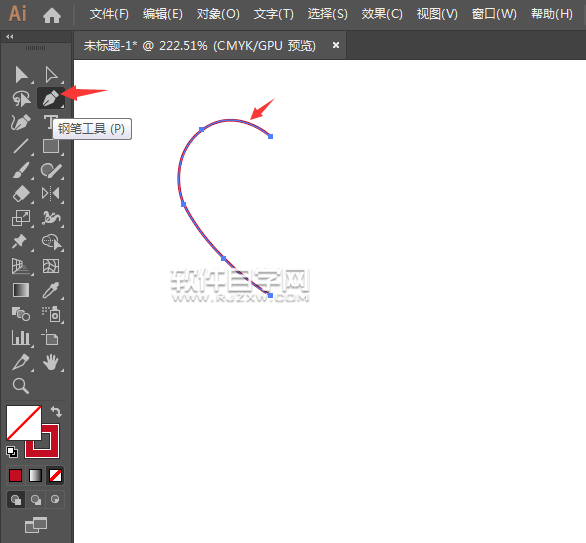Open the Change Screen Mode options
586x543 pixels.
click(x=36, y=525)
